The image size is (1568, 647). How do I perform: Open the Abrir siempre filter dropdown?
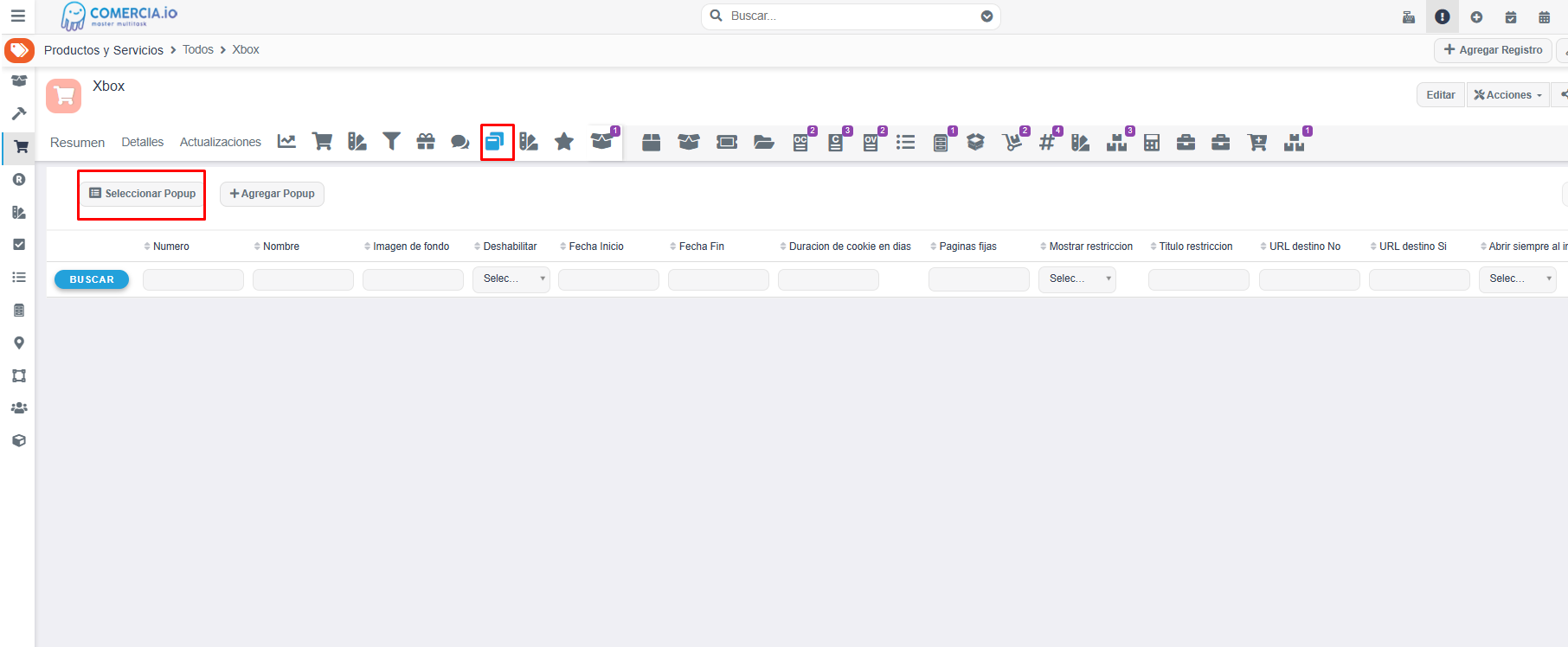point(1518,279)
